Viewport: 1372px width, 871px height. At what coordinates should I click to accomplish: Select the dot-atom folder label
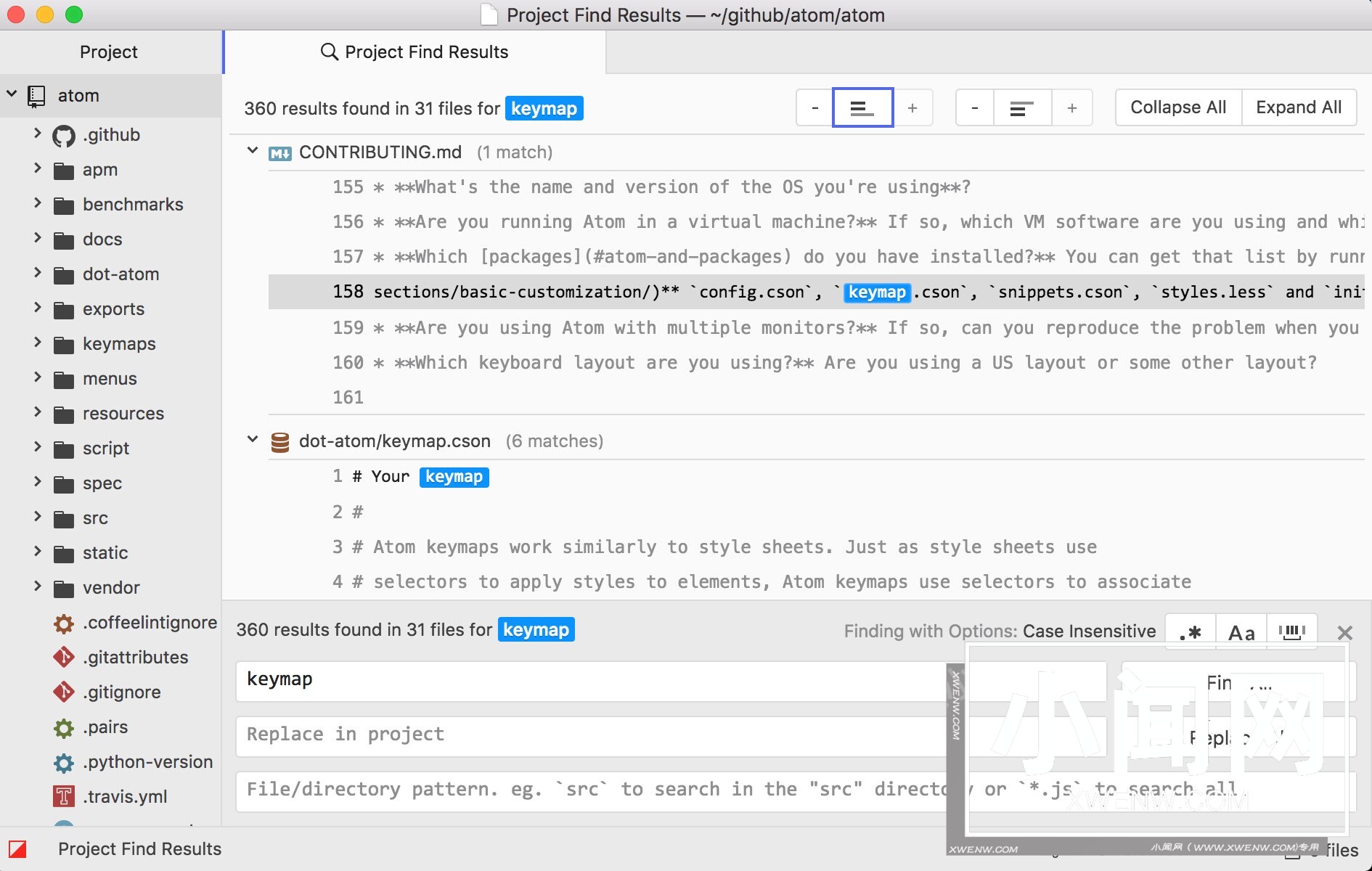121,274
